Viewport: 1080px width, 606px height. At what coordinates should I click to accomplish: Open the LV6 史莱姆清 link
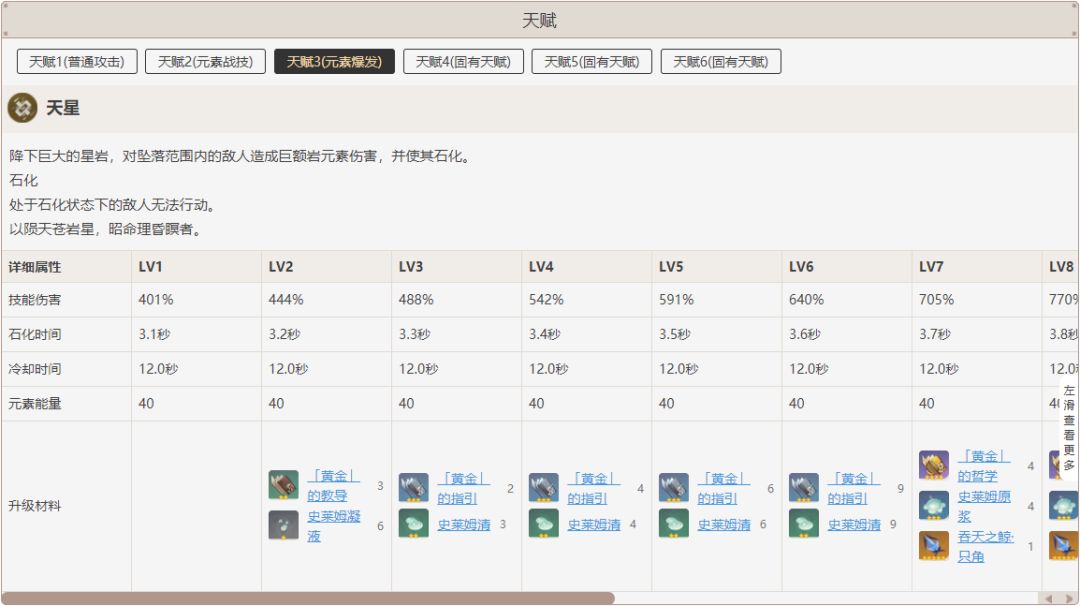(854, 525)
